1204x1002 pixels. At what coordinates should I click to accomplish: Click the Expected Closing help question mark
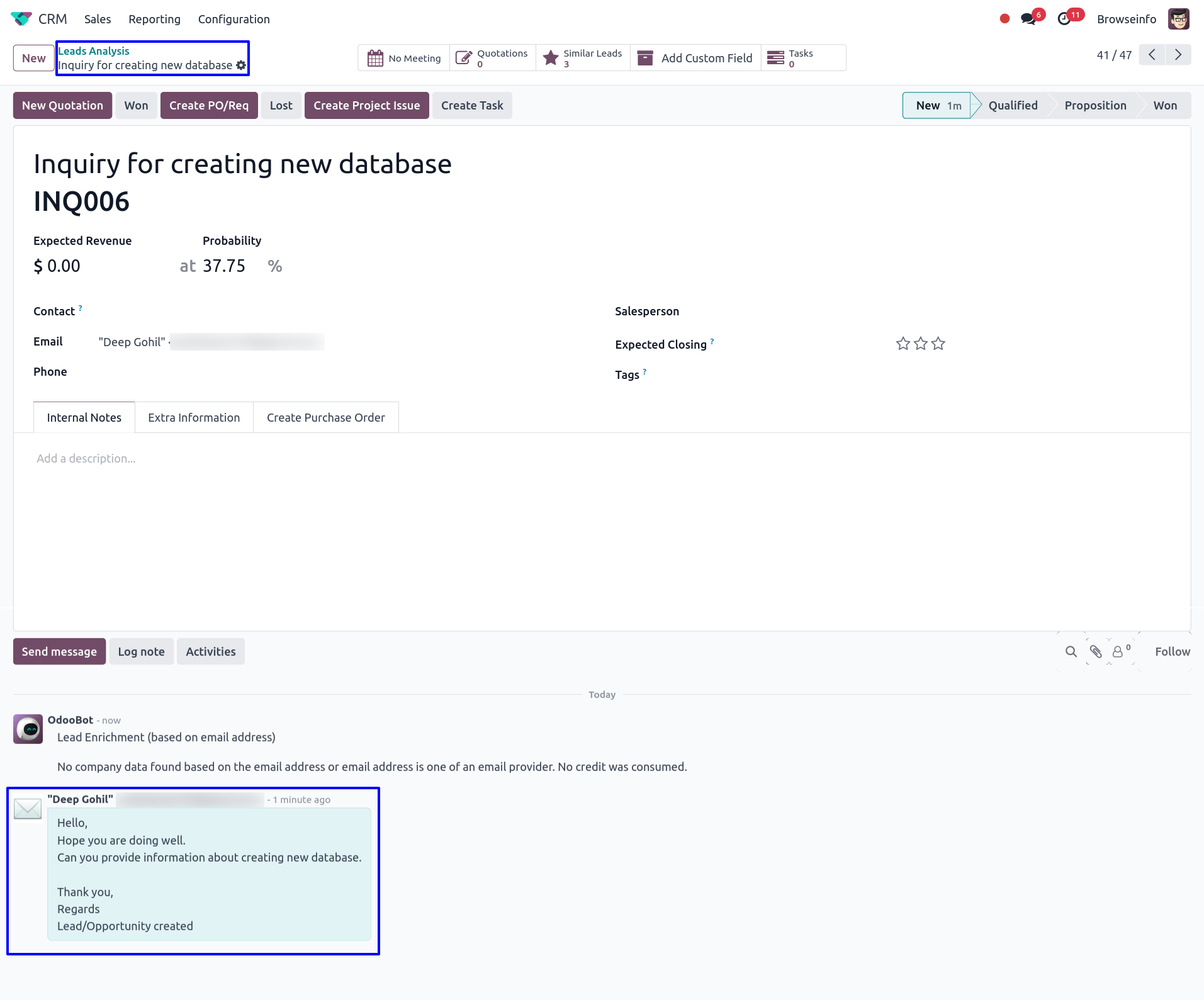click(x=712, y=341)
